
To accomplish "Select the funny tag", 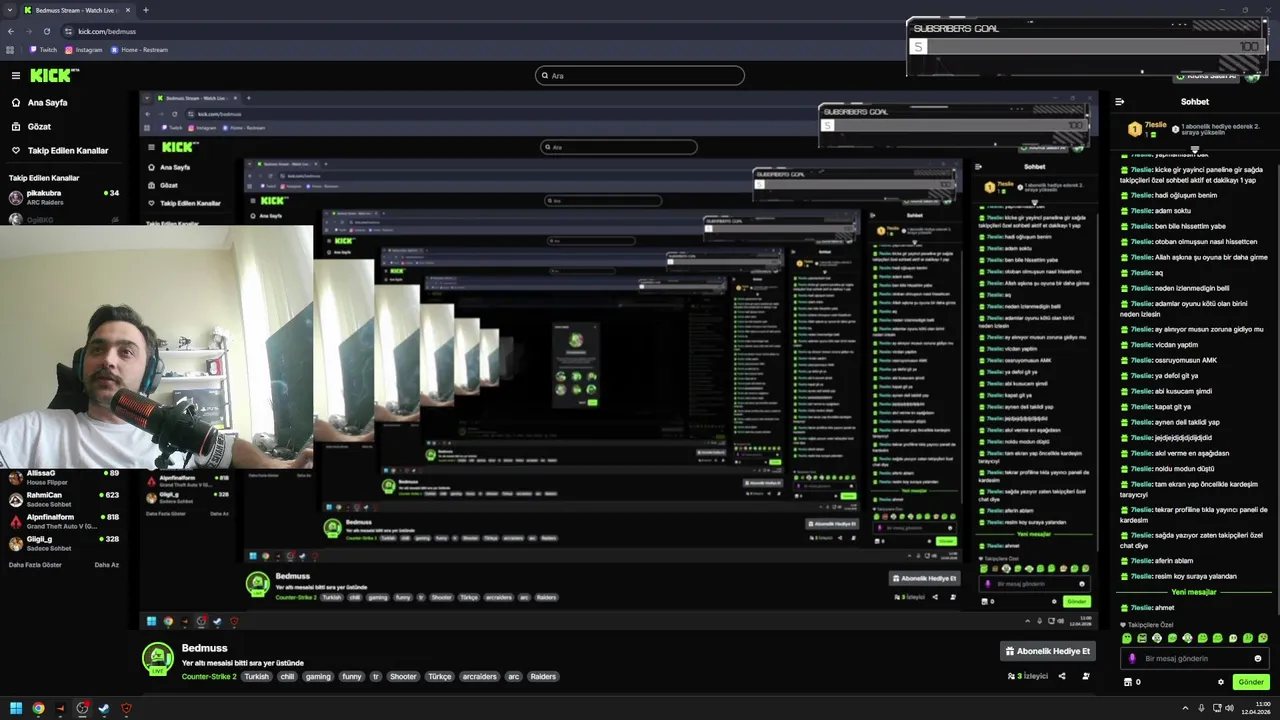I will point(352,677).
